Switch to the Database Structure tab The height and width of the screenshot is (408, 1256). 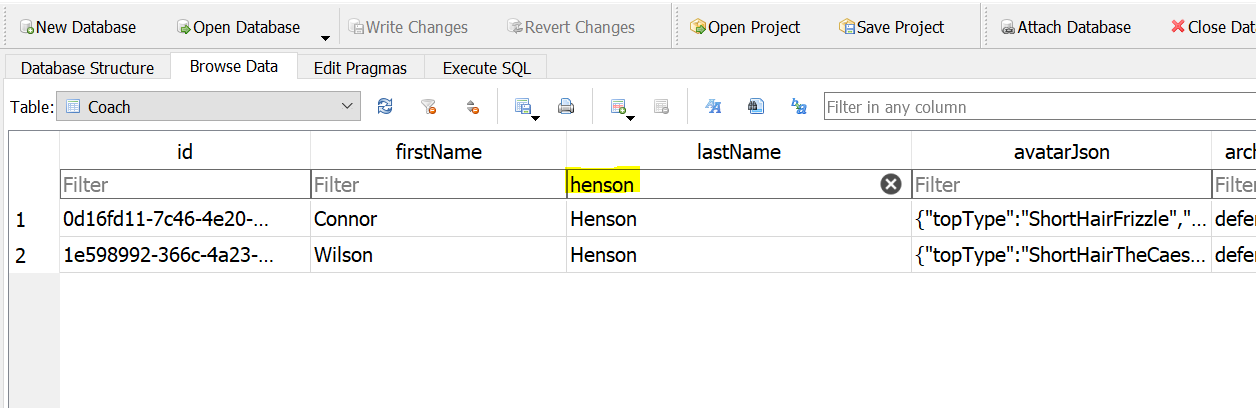tap(87, 68)
